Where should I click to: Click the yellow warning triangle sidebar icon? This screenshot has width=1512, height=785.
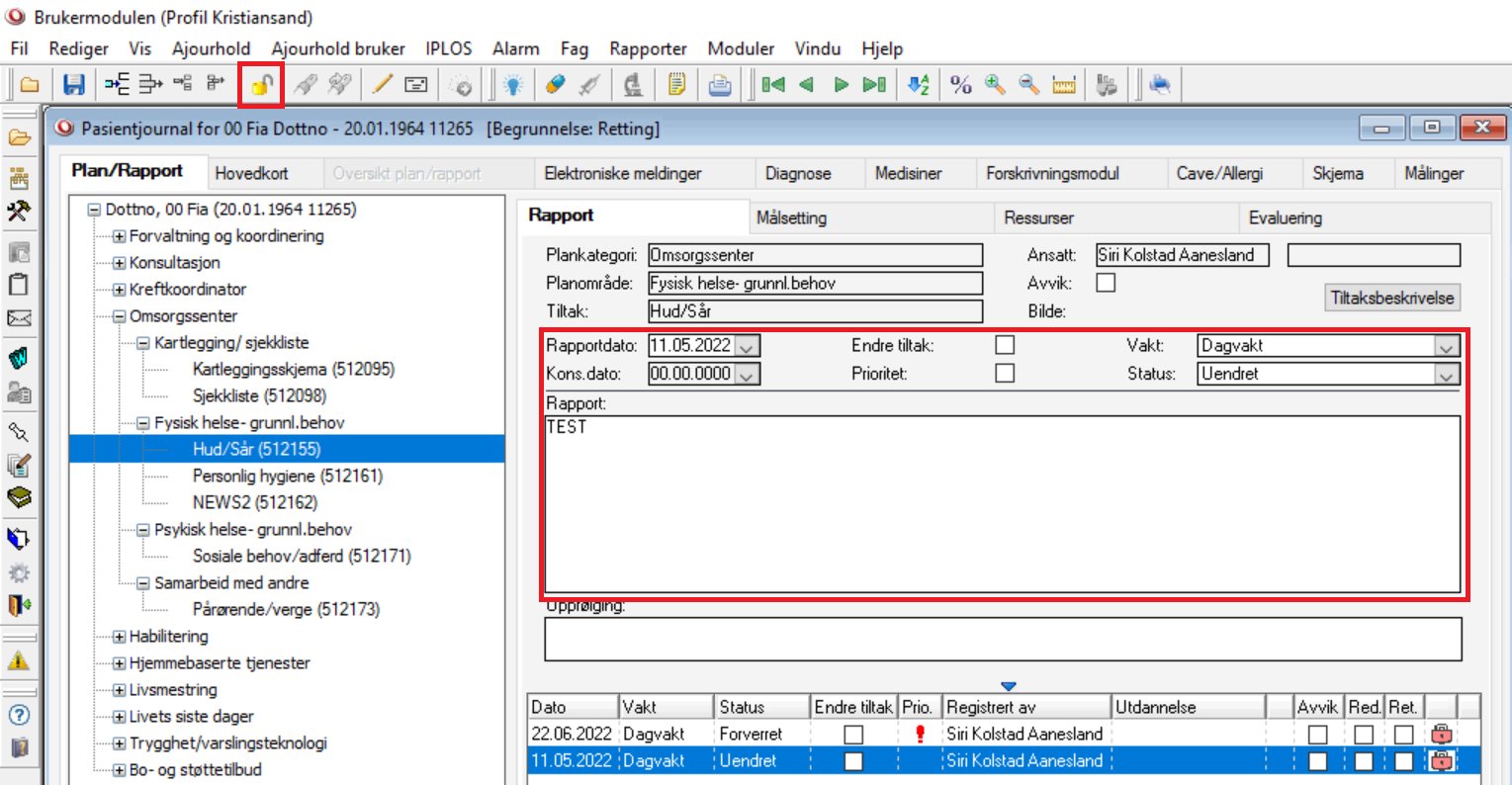[19, 660]
